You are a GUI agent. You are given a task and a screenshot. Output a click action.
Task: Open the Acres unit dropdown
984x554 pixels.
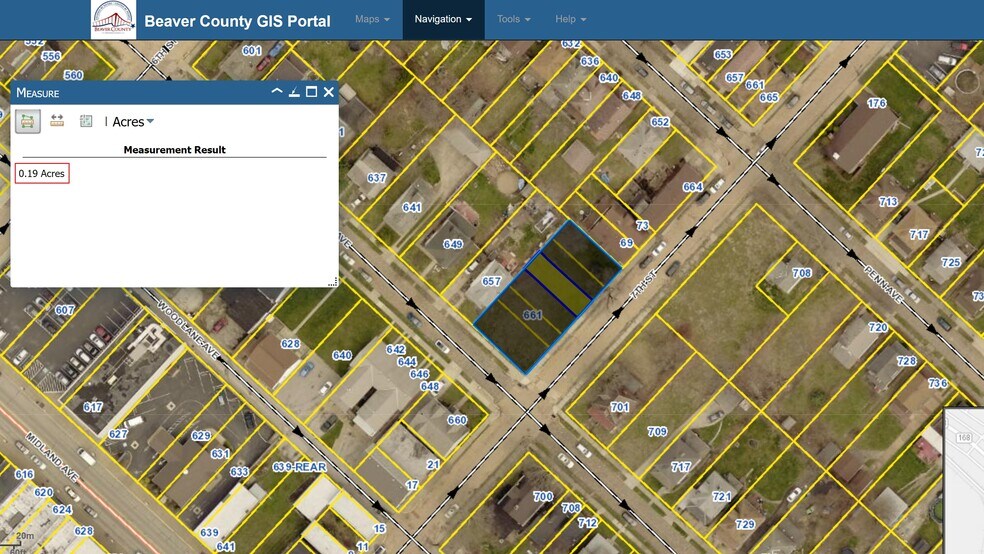(134, 122)
